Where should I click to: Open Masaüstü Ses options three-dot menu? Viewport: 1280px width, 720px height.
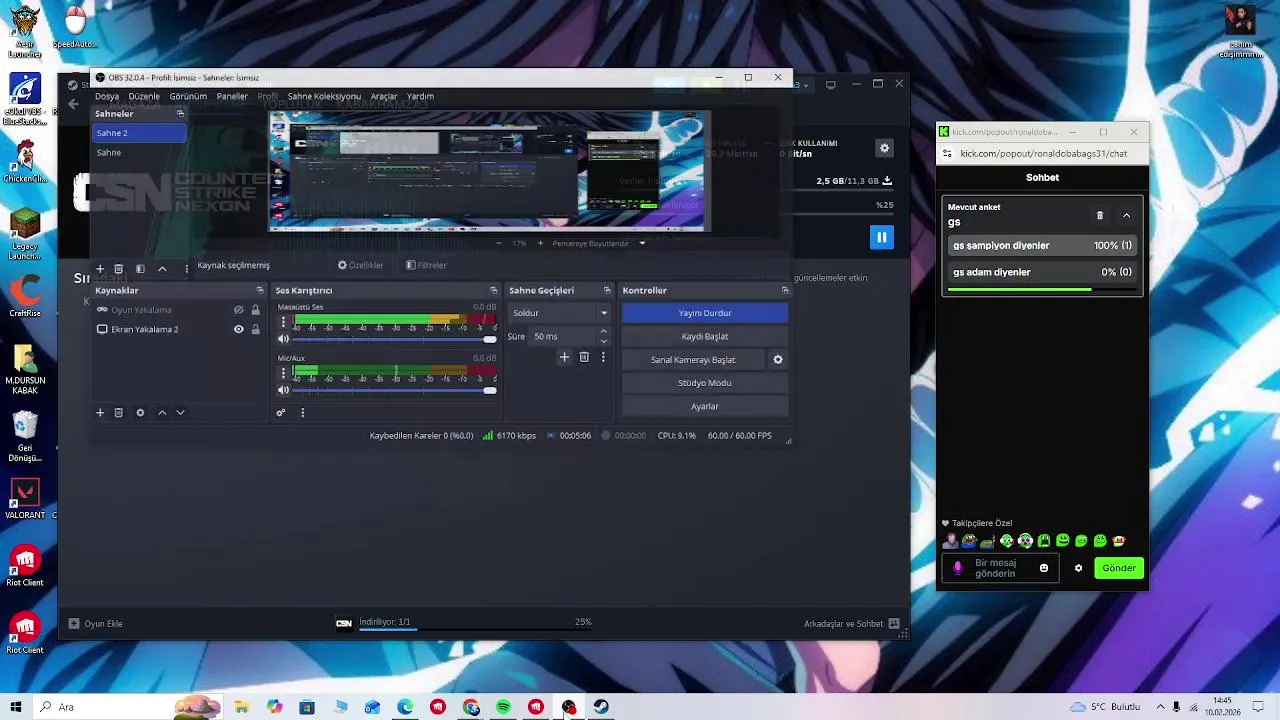click(283, 322)
